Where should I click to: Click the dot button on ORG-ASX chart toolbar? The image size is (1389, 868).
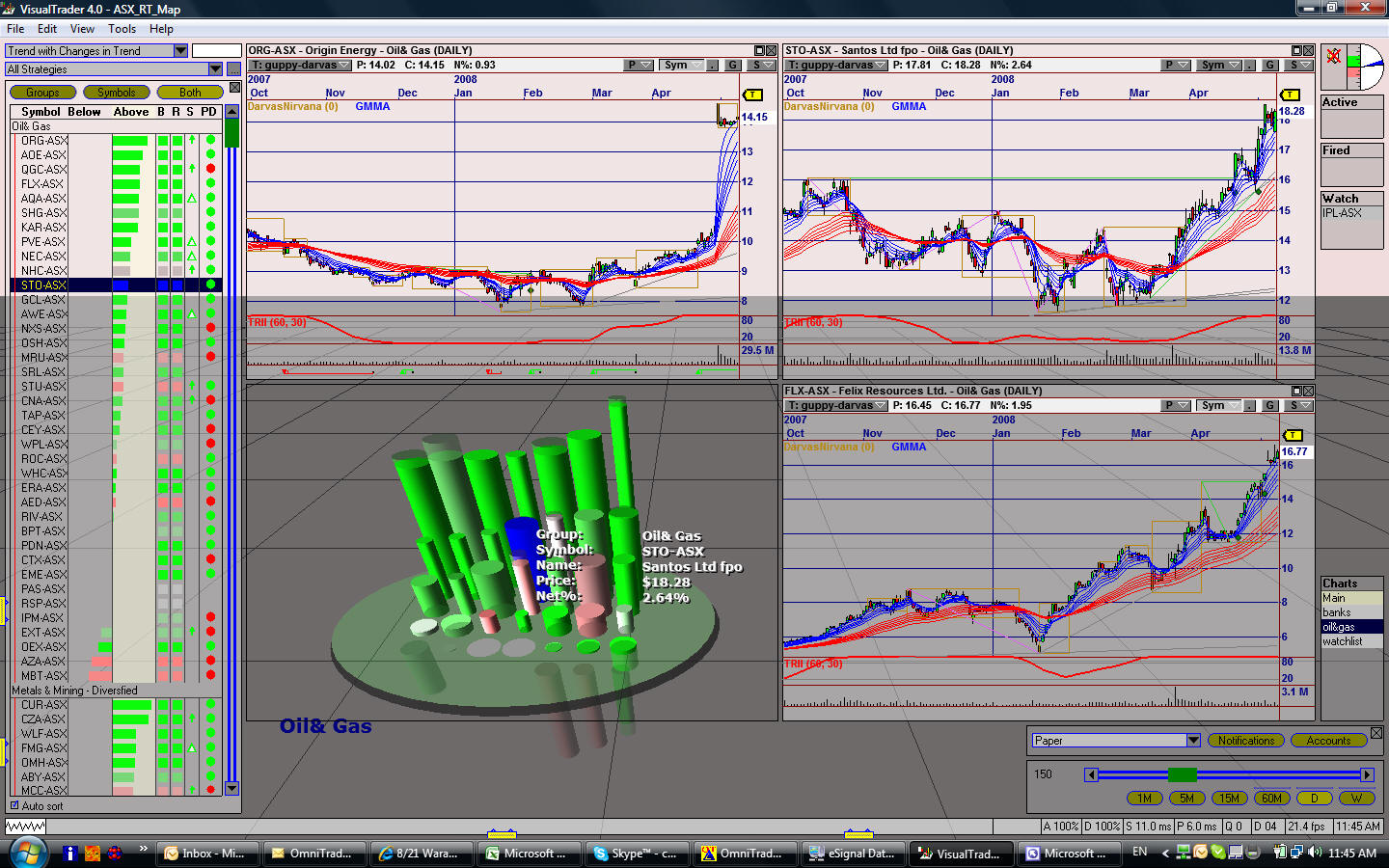(713, 65)
